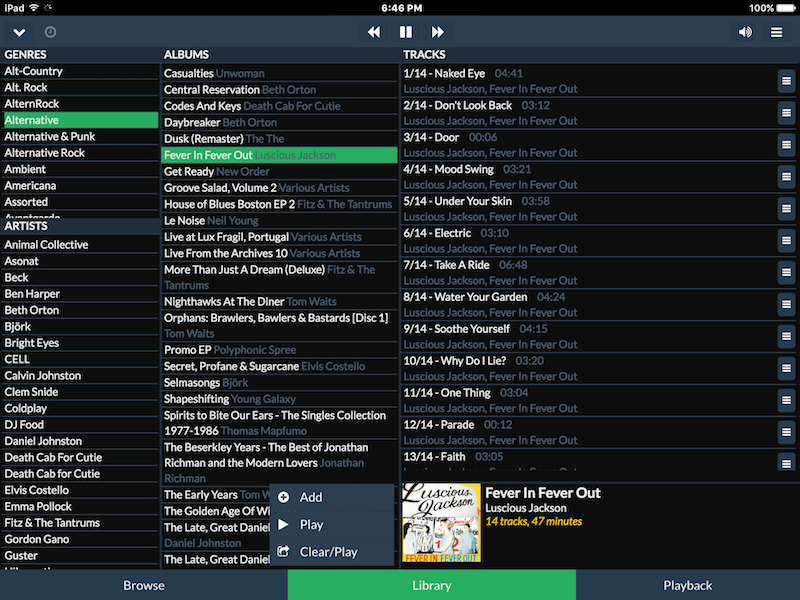Open track menu for Electric

point(786,240)
